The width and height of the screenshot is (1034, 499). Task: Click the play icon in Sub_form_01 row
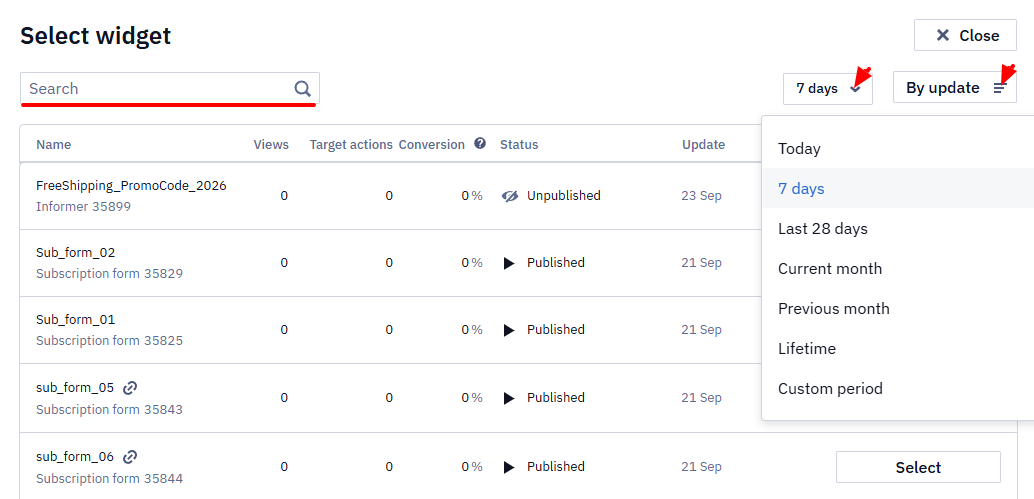pos(509,330)
